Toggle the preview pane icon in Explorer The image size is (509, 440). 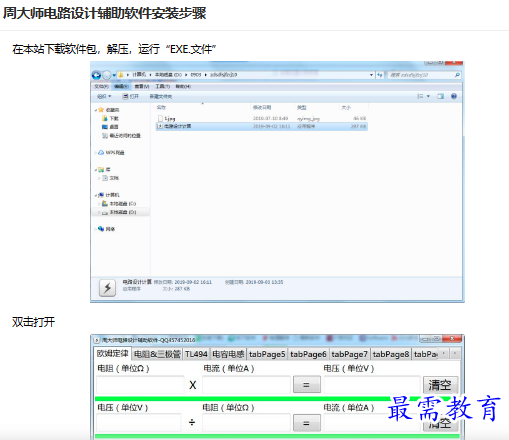tap(441, 96)
